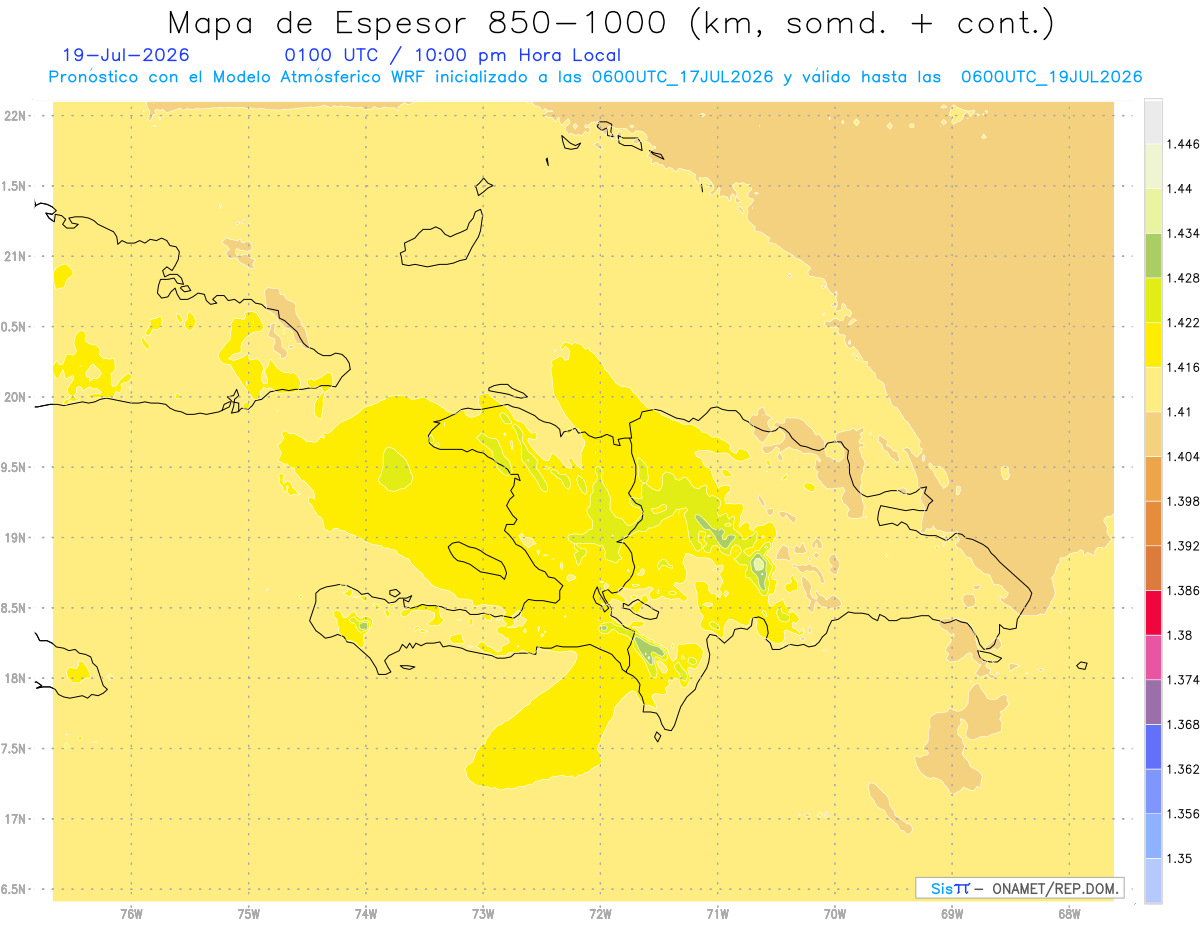Click legend value '1.422'
Viewport: 1200px width, 927px height.
(1184, 323)
